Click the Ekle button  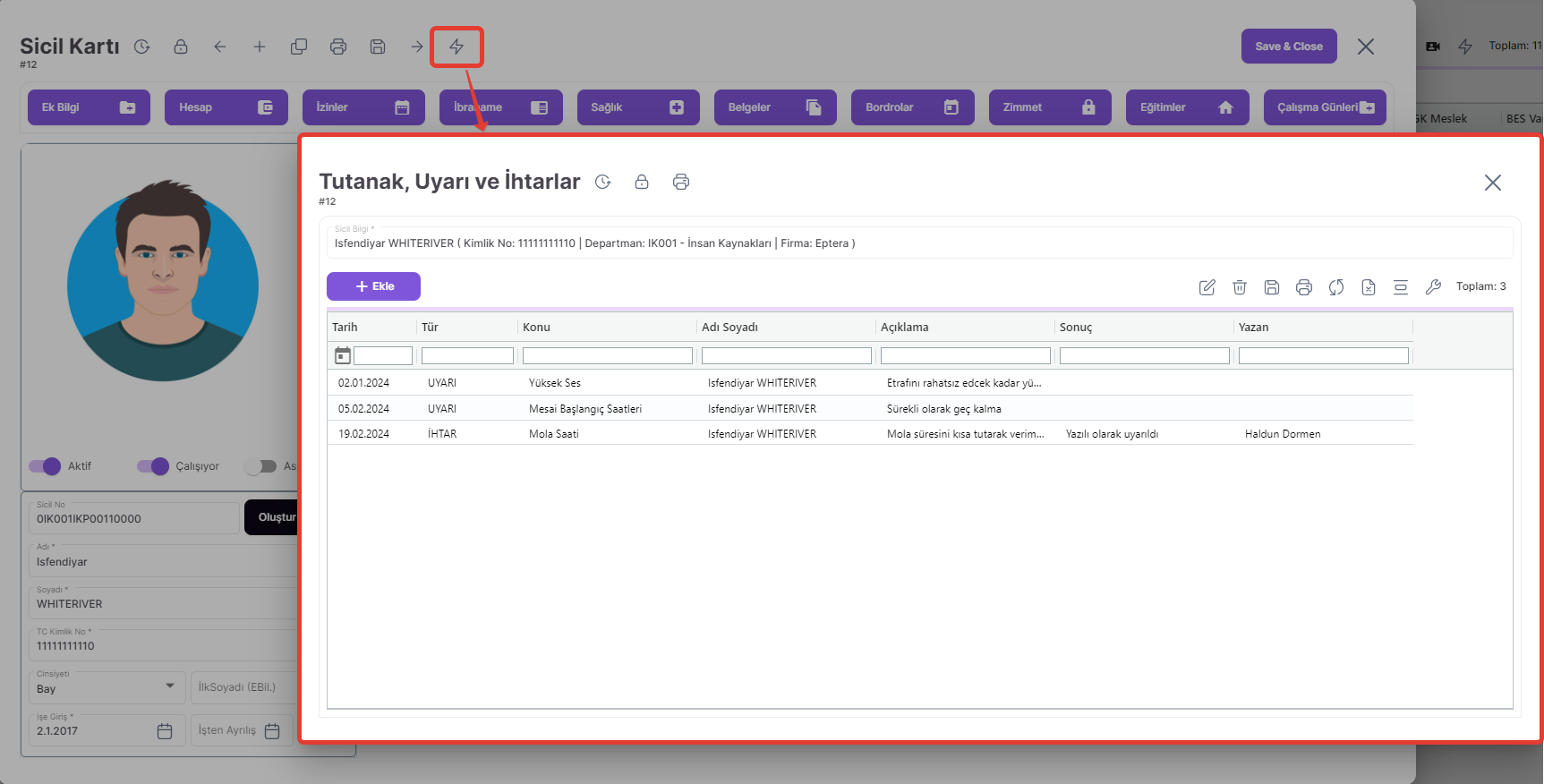pyautogui.click(x=373, y=286)
